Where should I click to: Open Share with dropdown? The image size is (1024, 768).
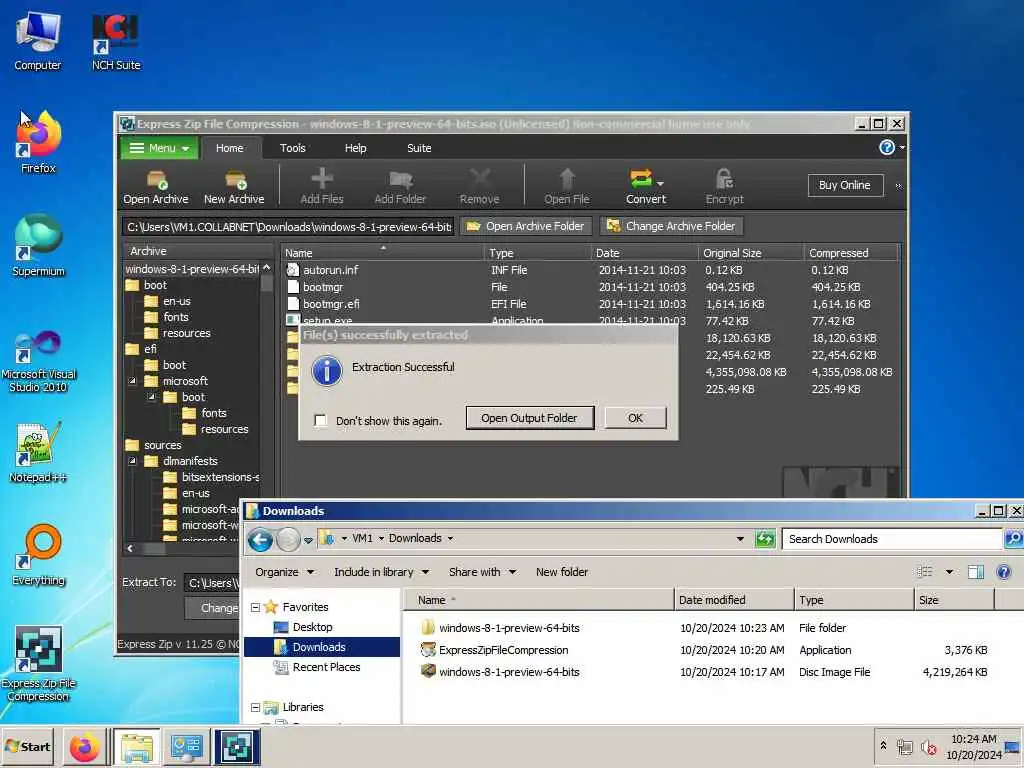coord(482,572)
